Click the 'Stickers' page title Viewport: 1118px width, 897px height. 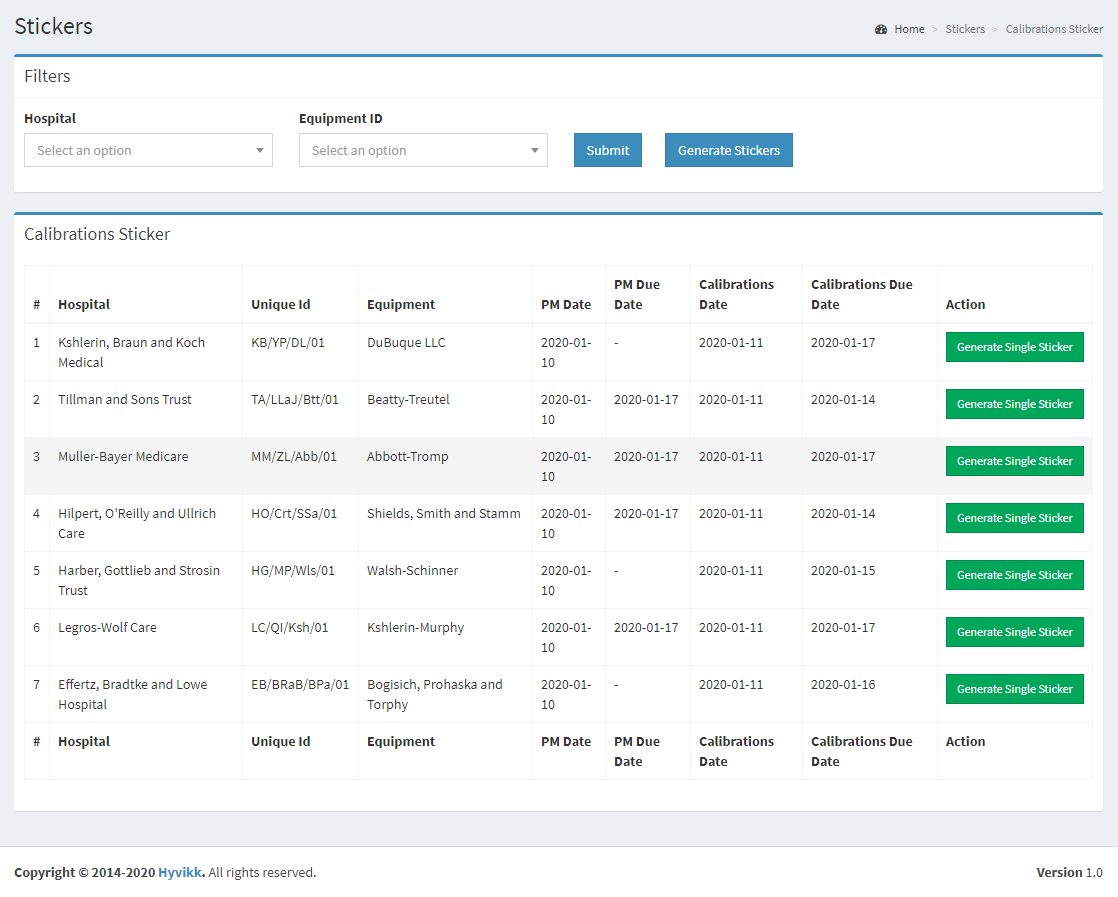pyautogui.click(x=53, y=26)
